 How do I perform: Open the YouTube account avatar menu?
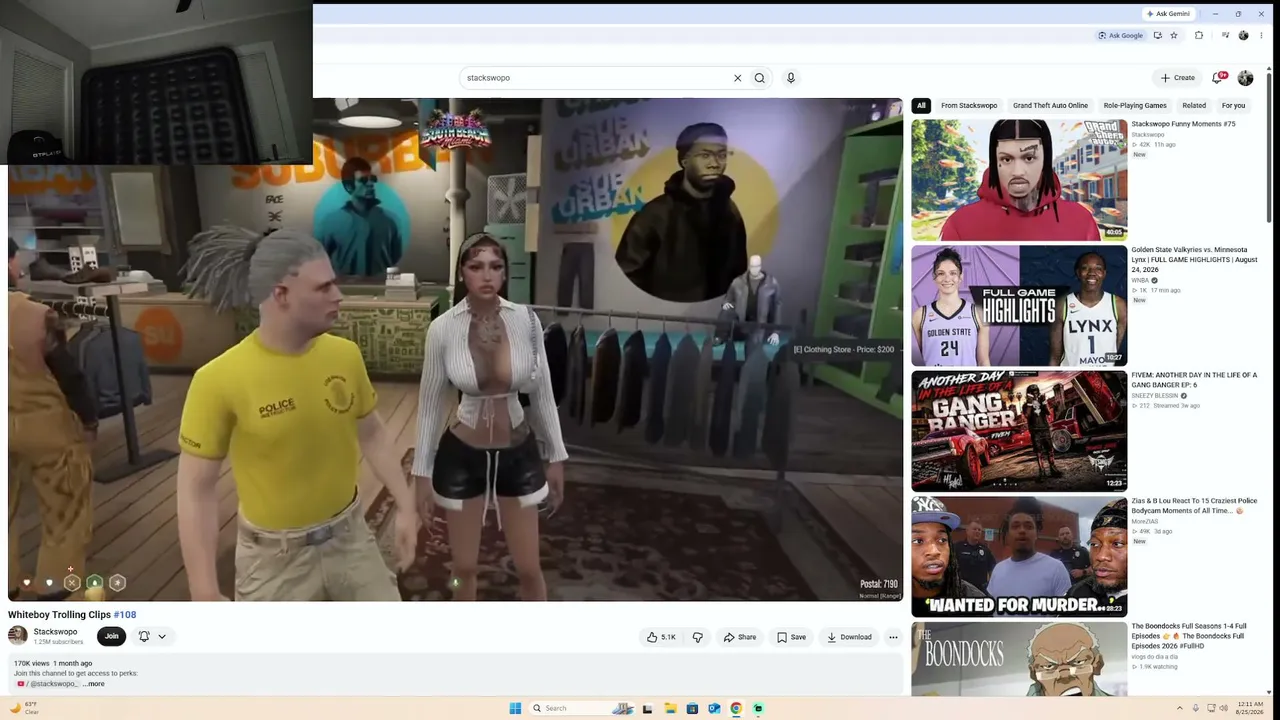click(x=1245, y=78)
